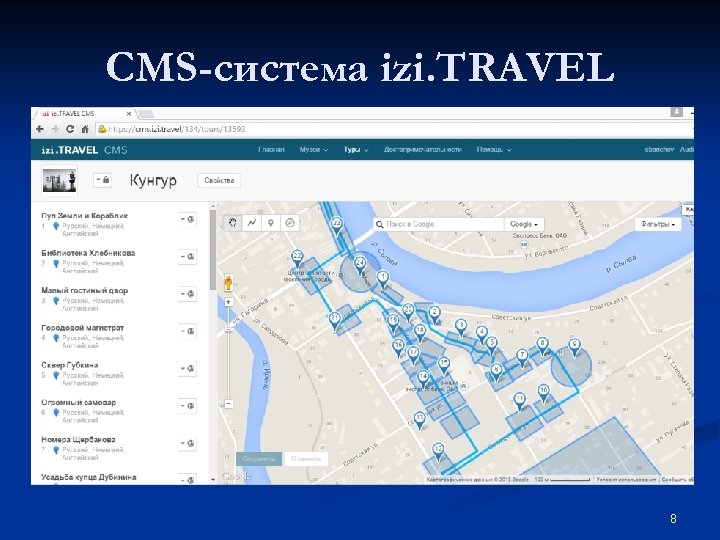Screen dimensions: 720x540
Task: Open actions dropdown for Городовой магистрат
Action: coord(187,331)
